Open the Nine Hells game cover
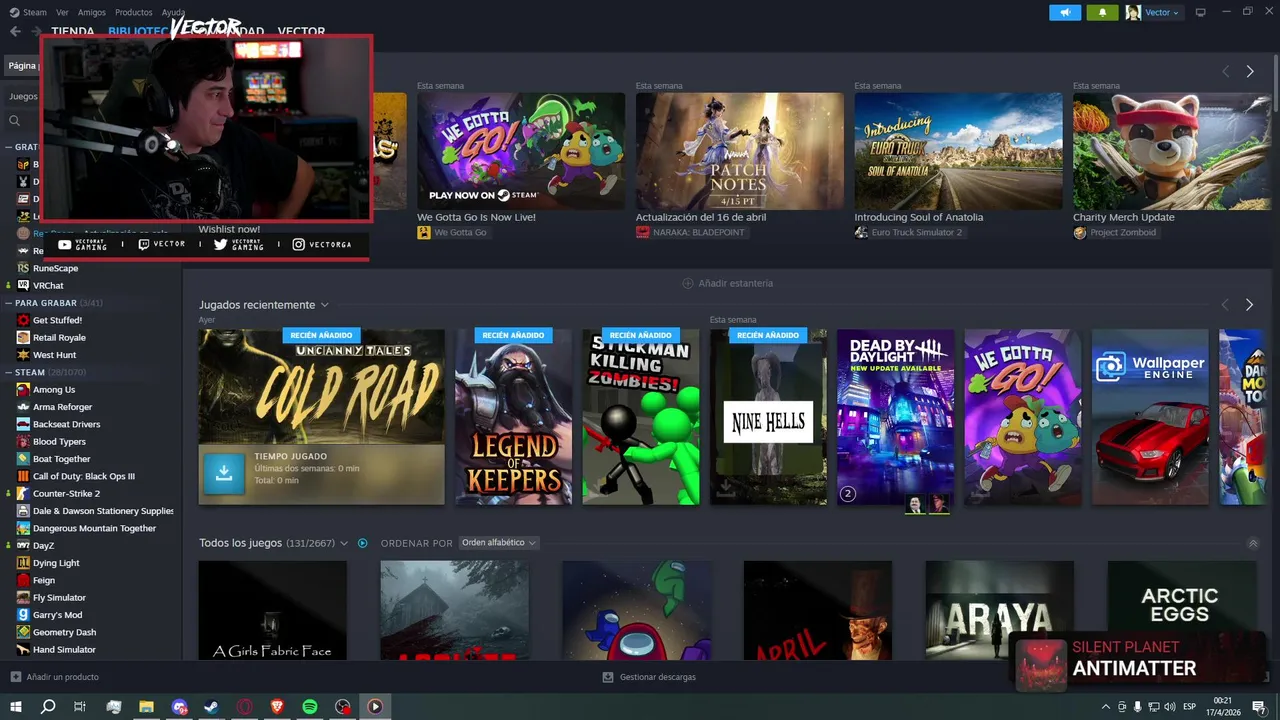This screenshot has width=1280, height=720. pos(768,417)
